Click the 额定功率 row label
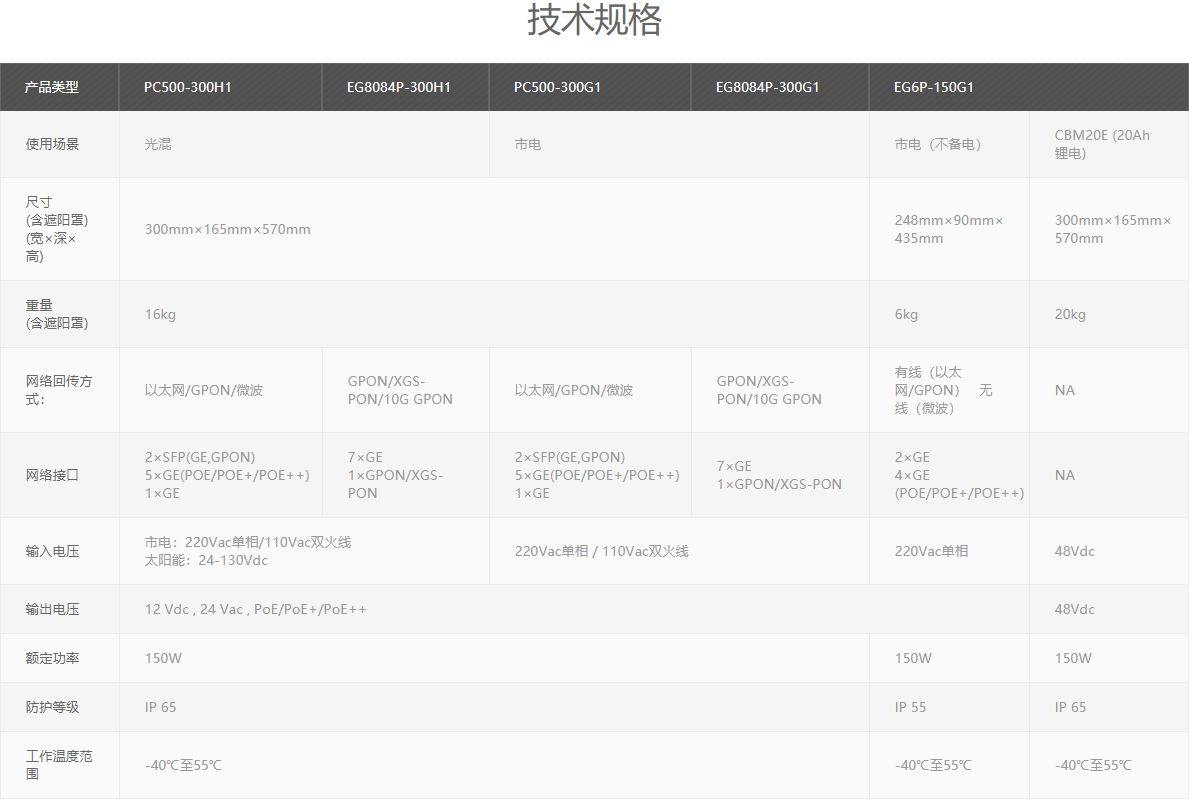1189x800 pixels. click(59, 658)
